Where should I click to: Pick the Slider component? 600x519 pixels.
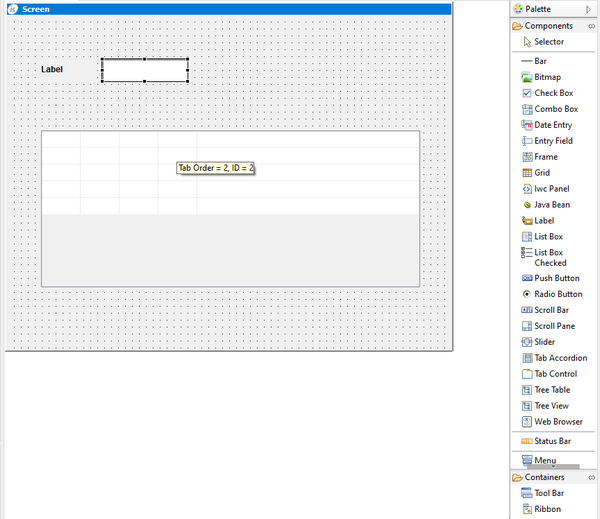click(538, 342)
